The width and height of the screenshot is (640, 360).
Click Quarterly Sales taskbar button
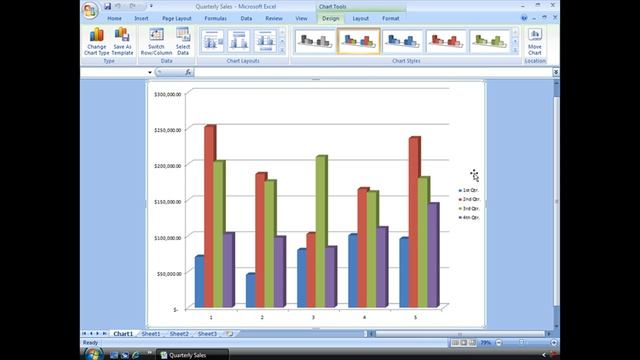pyautogui.click(x=193, y=355)
